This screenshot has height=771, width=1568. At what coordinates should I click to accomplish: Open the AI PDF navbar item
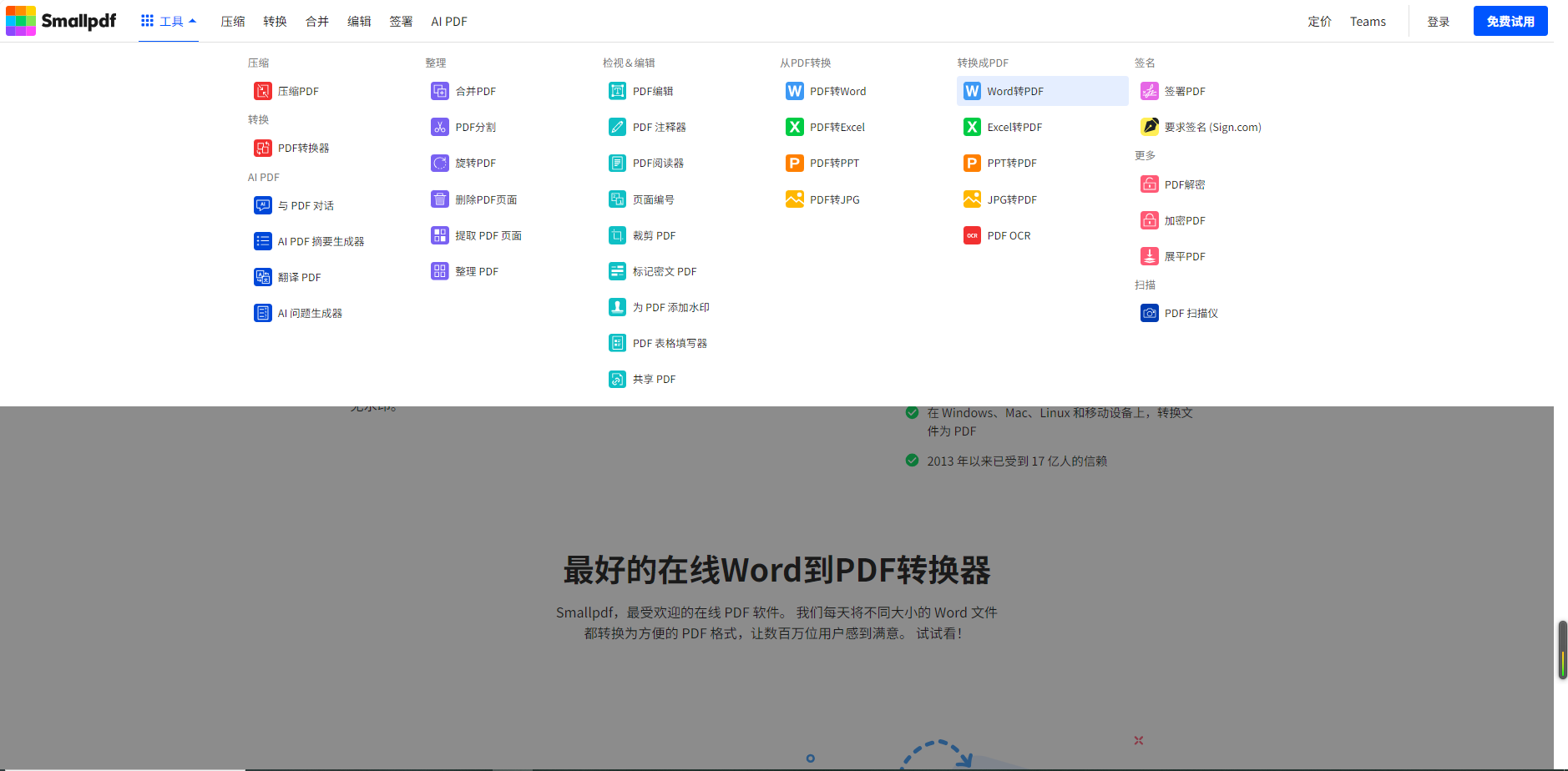pos(448,22)
